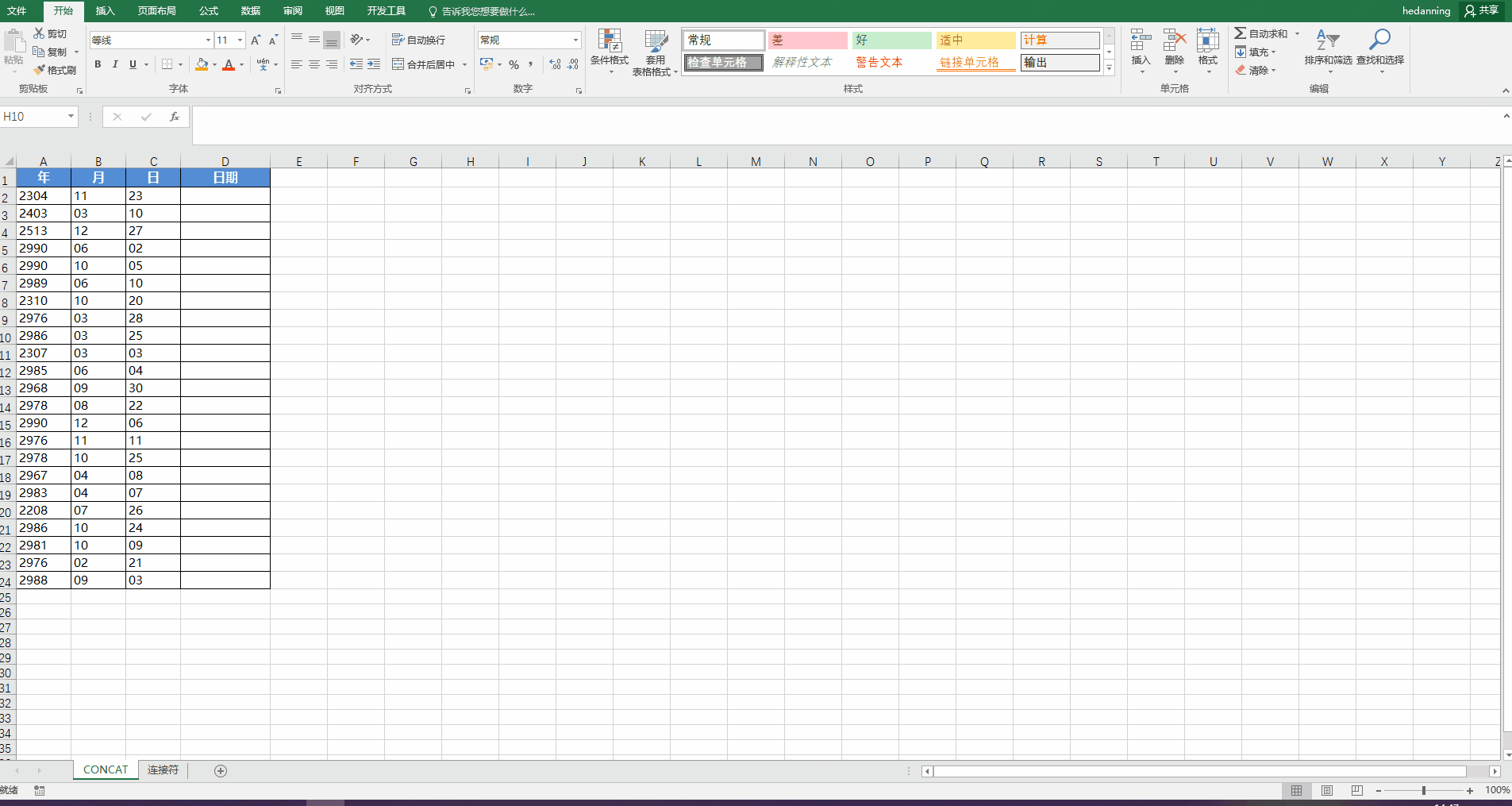Click the Insert Function fx icon
Image resolution: width=1512 pixels, height=806 pixels.
[x=175, y=117]
